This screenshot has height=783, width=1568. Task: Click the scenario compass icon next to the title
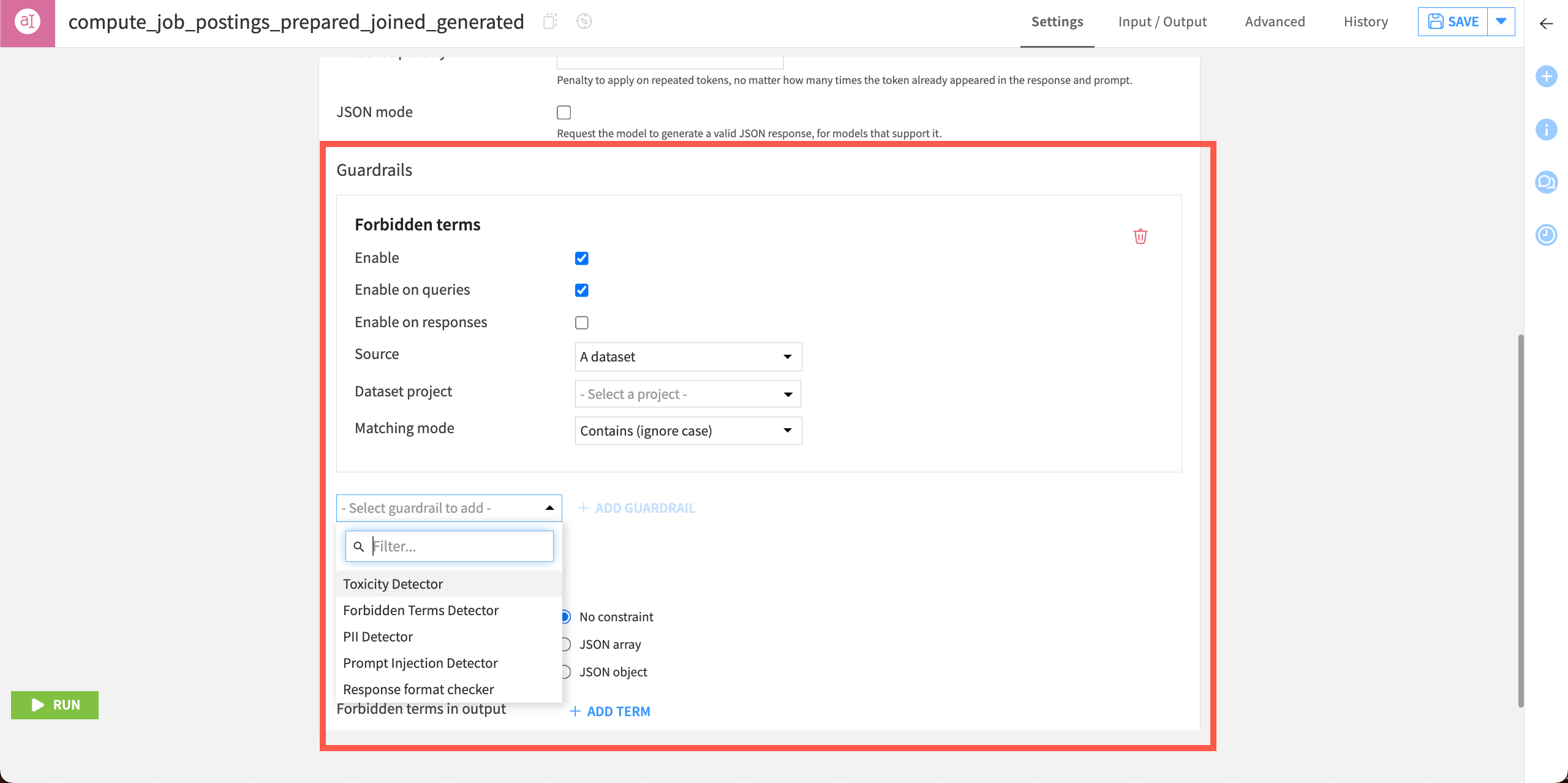(583, 21)
